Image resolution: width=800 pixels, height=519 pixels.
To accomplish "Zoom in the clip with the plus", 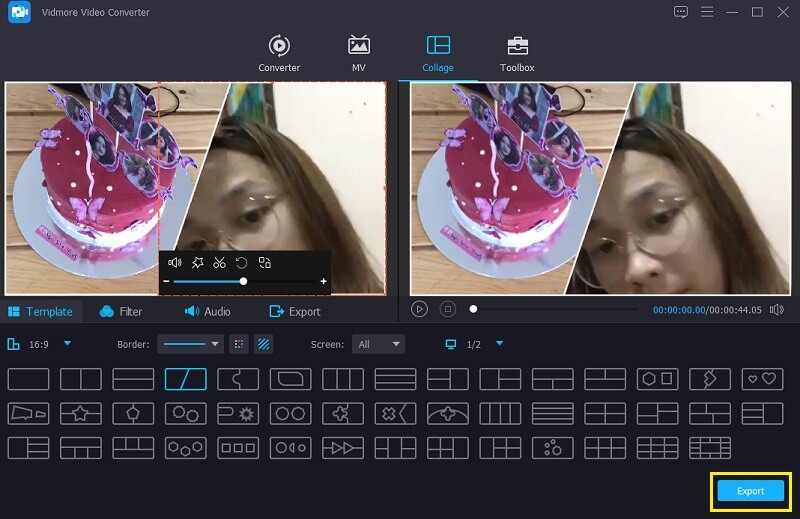I will (x=323, y=281).
